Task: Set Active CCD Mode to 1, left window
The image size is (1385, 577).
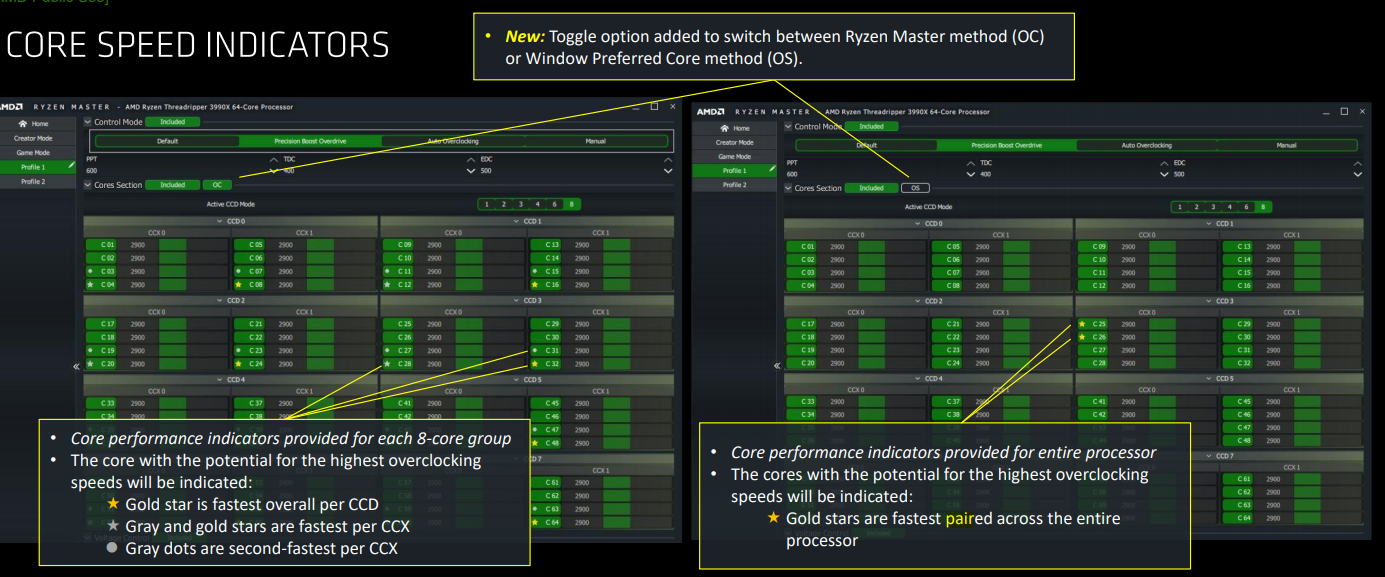Action: coord(486,204)
